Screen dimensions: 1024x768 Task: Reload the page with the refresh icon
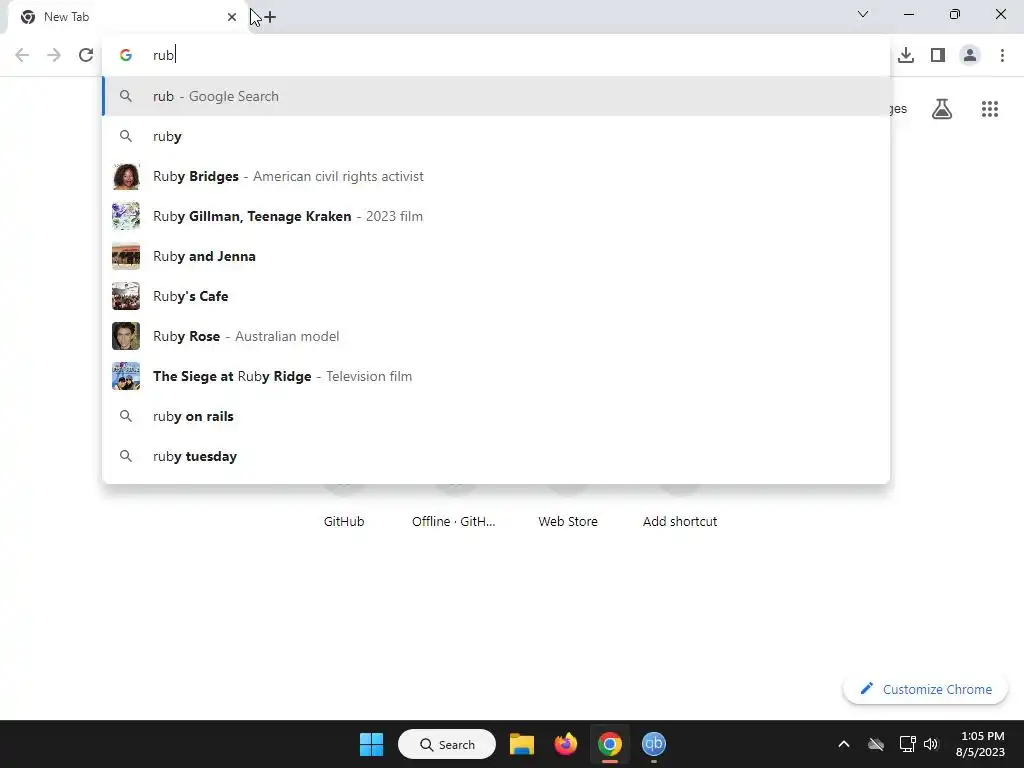pos(86,55)
